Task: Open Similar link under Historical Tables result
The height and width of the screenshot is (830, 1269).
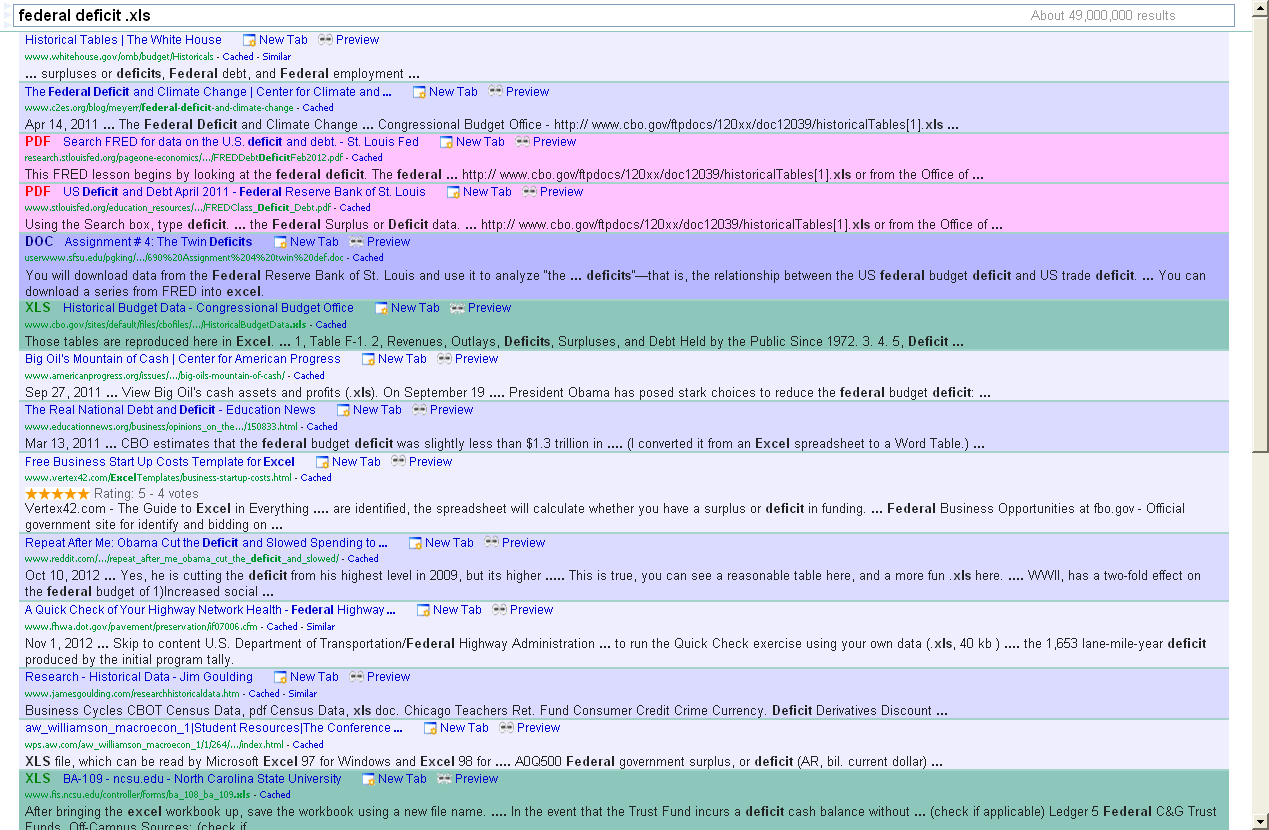Action: click(277, 57)
